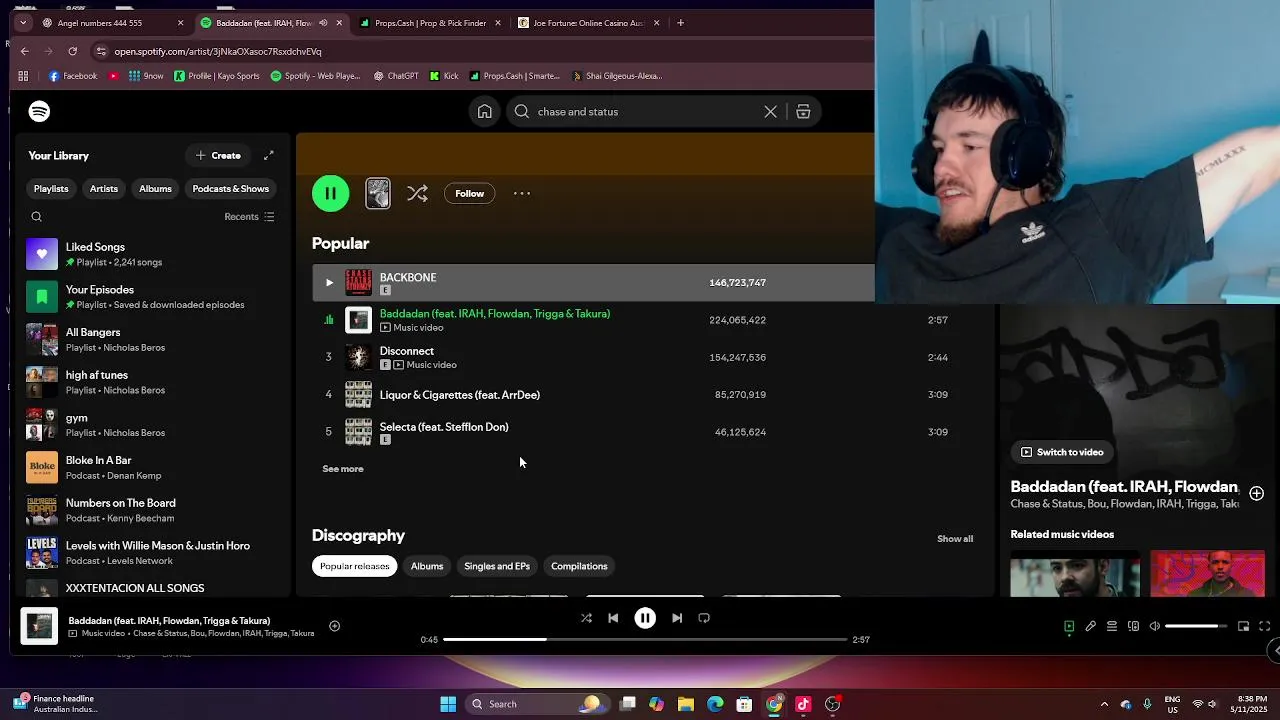Open lyrics microphone icon
1280x720 pixels.
[1091, 627]
